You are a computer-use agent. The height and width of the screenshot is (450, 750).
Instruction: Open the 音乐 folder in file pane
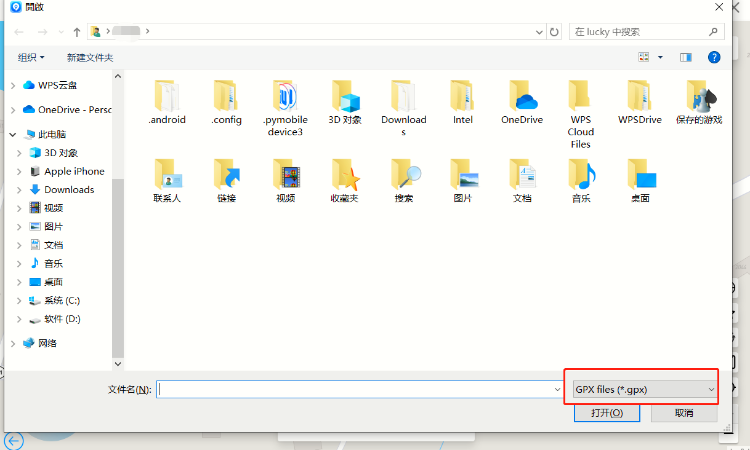tap(581, 181)
